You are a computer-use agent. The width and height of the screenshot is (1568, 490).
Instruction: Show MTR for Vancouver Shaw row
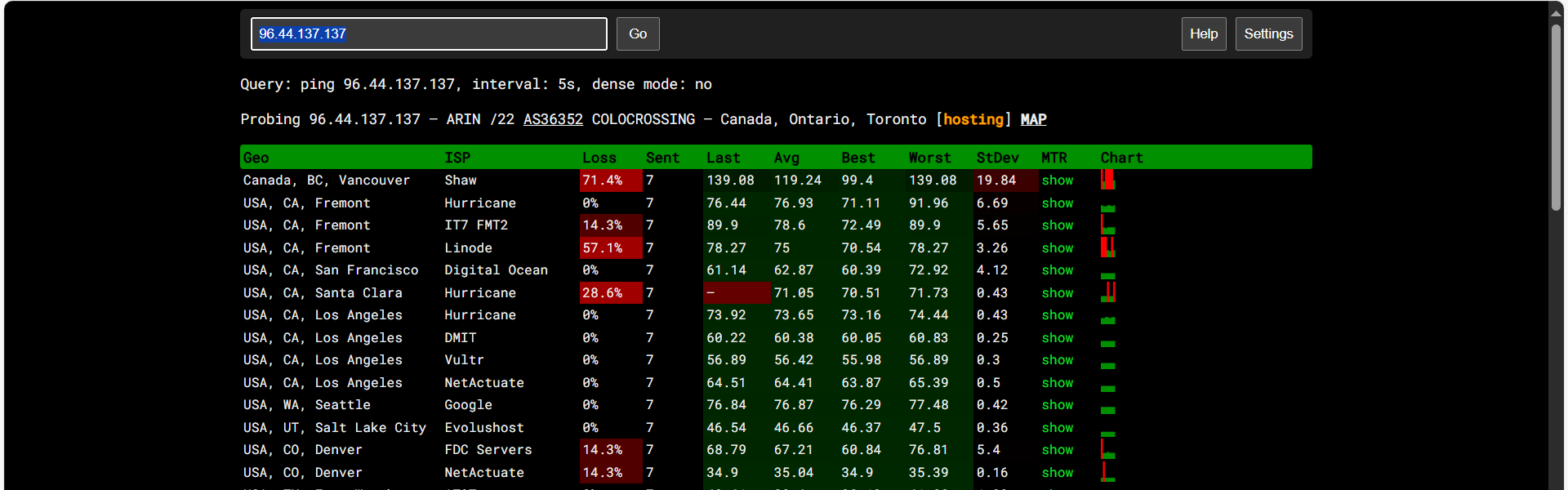point(1057,180)
